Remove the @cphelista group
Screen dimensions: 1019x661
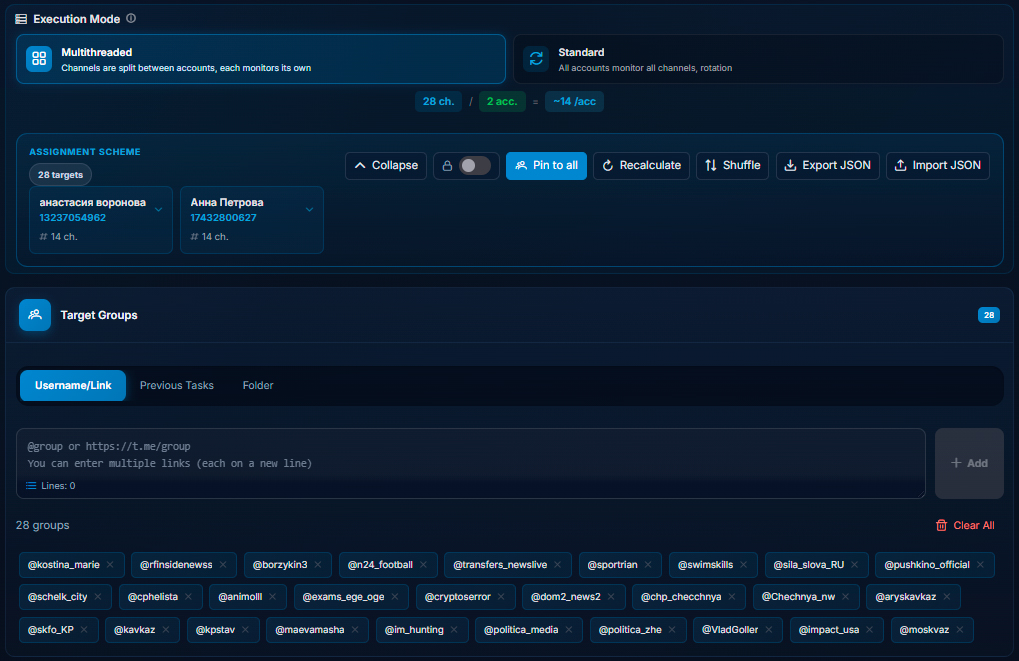click(188, 597)
